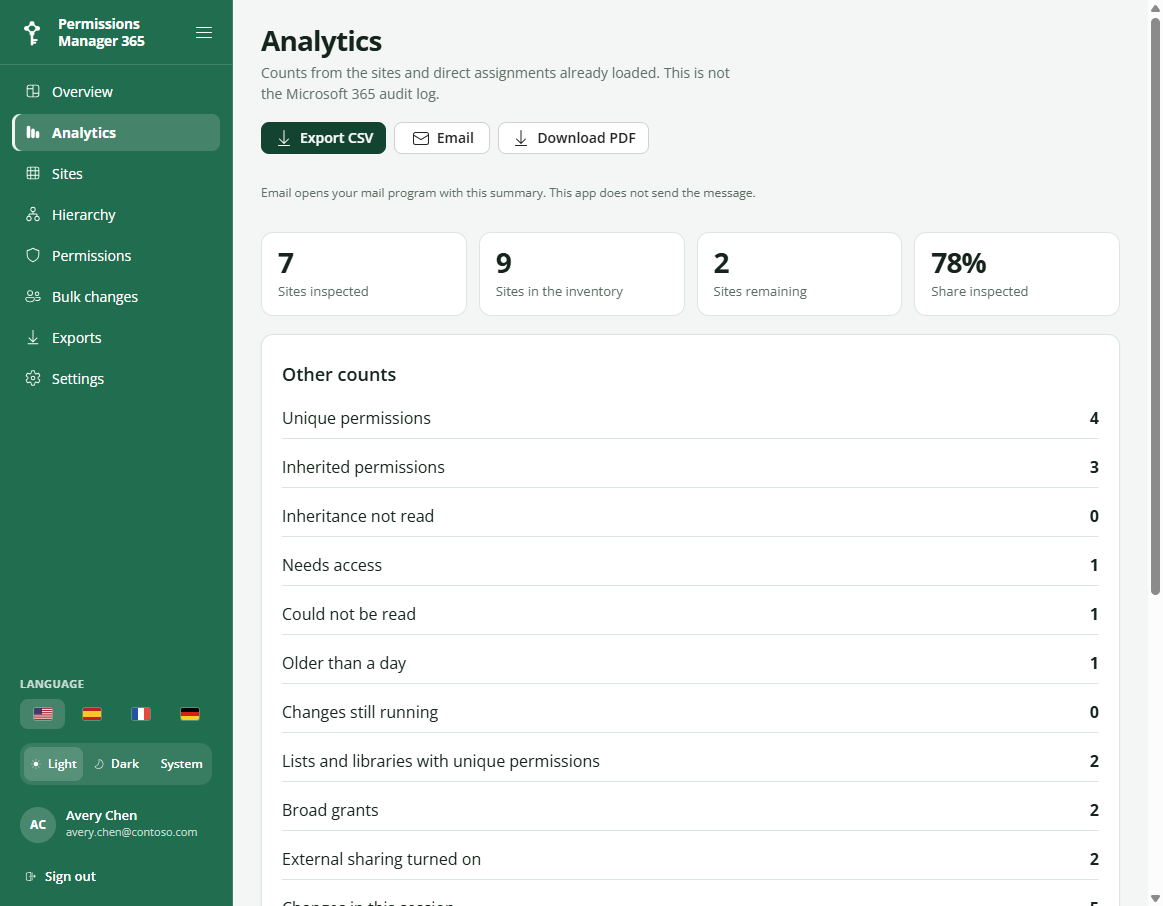Switch language to French flag
1163x906 pixels.
coord(141,714)
